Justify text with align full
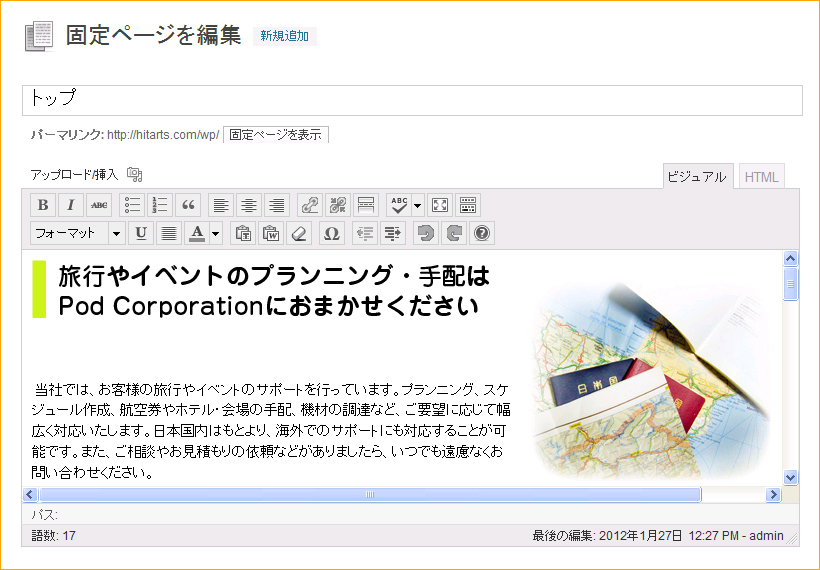This screenshot has width=820, height=570. point(169,233)
